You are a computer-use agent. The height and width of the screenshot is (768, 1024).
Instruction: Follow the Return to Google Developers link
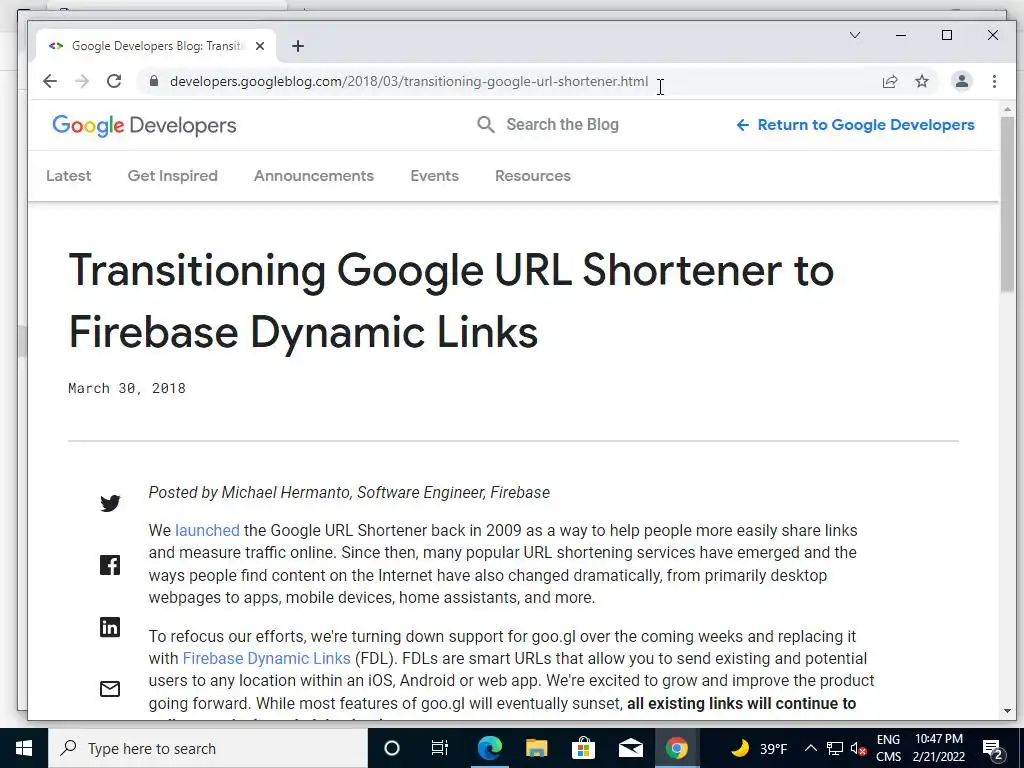(x=856, y=125)
